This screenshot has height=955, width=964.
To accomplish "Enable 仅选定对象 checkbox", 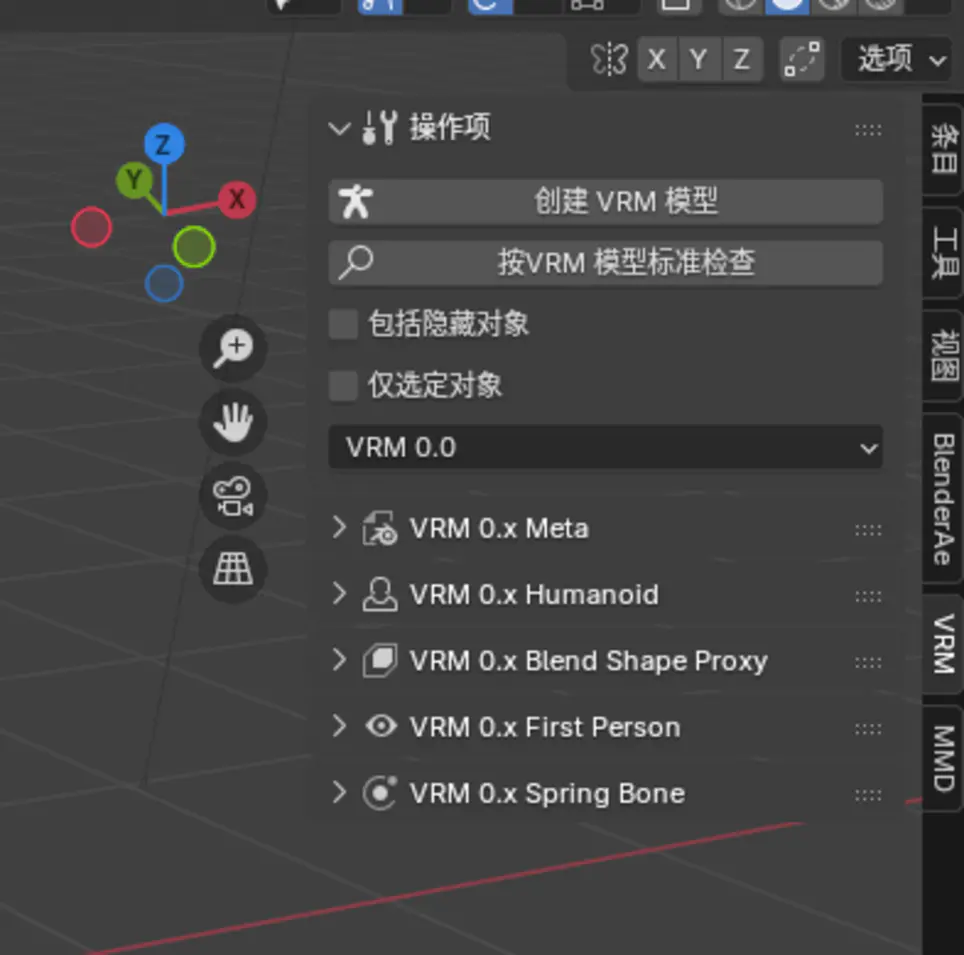I will [x=344, y=386].
